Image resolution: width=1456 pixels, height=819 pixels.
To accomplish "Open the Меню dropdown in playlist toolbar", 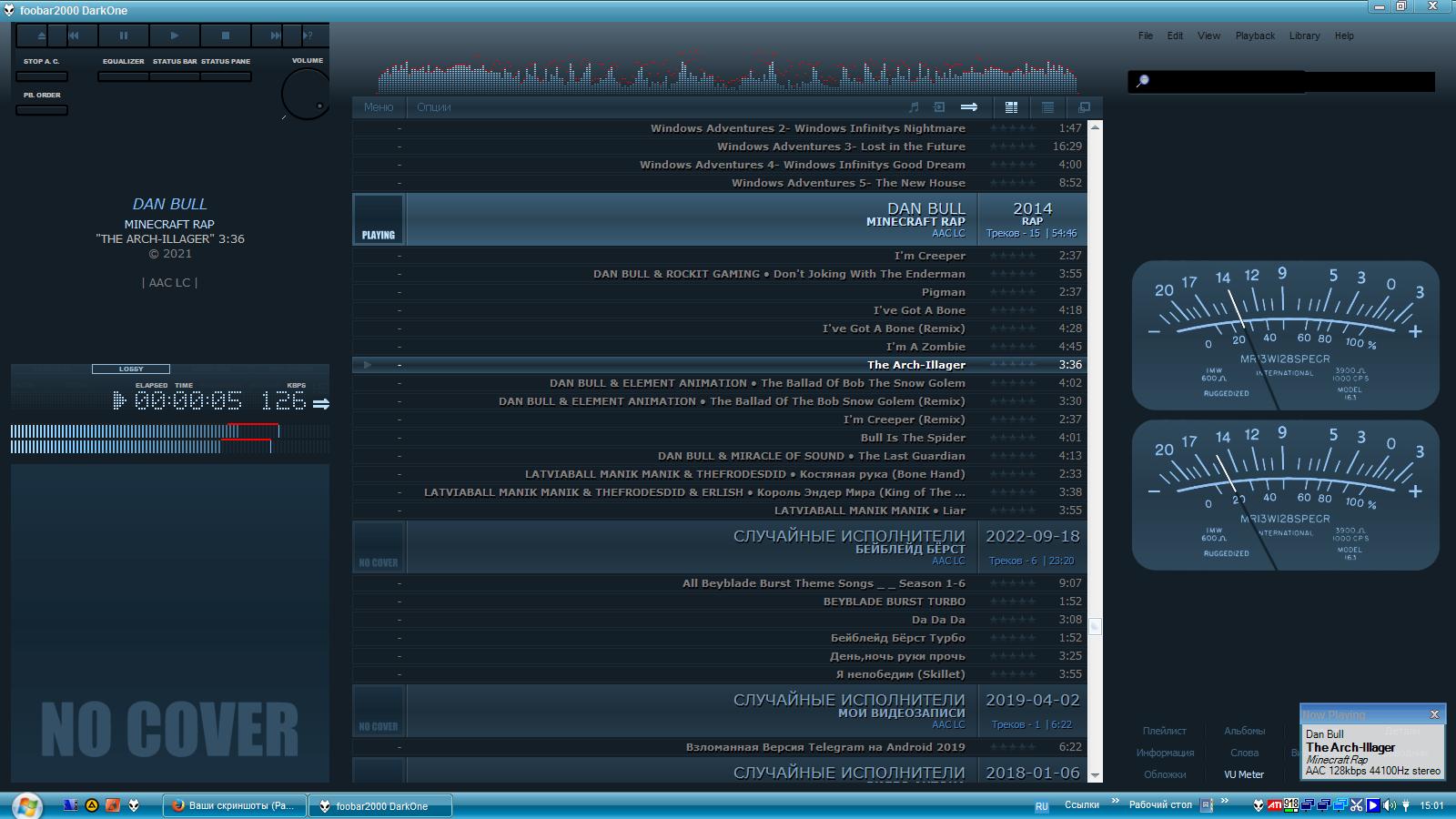I will pos(379,107).
